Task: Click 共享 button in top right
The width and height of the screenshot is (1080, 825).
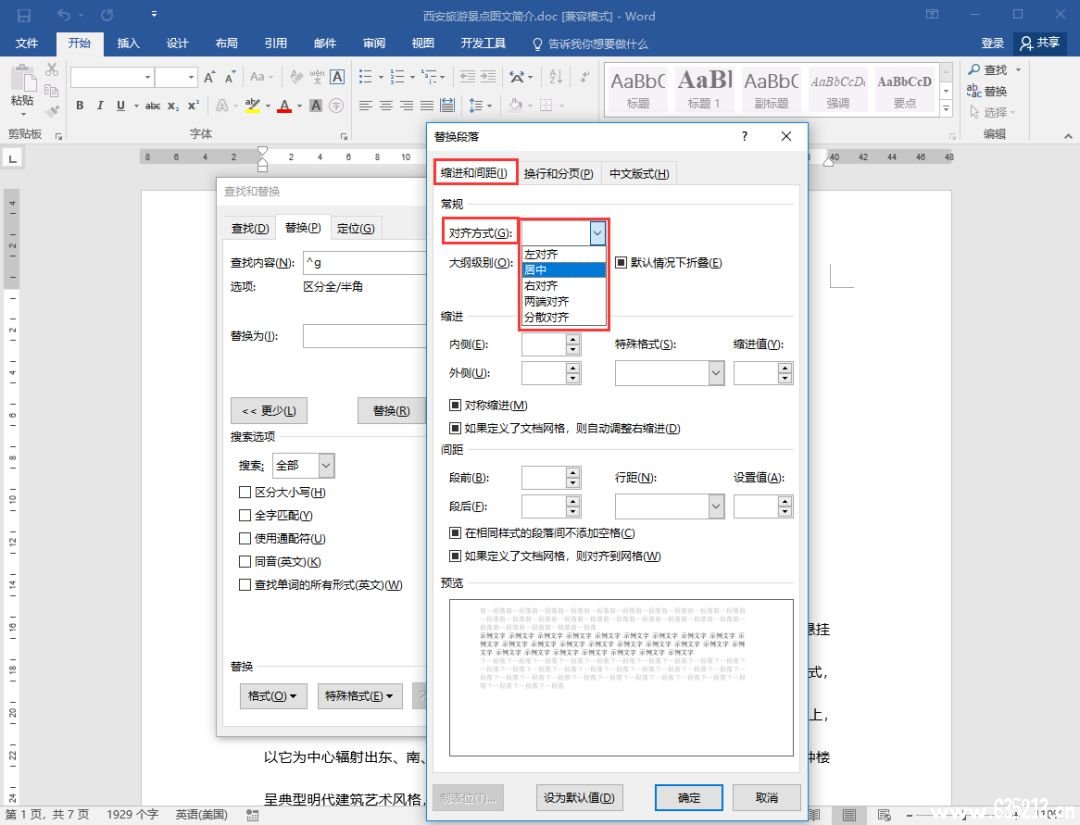Action: pyautogui.click(x=1040, y=43)
